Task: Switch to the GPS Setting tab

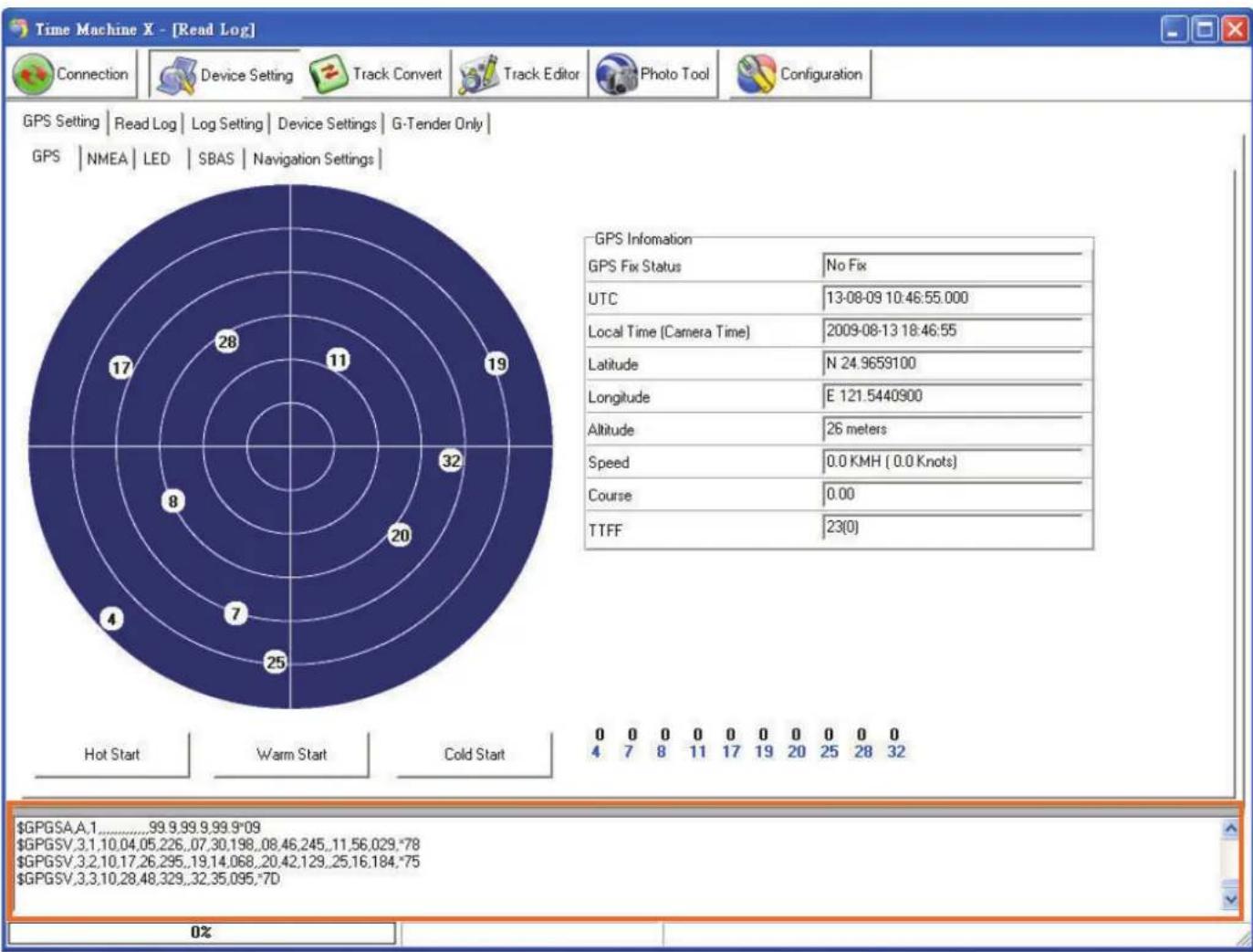Action: (61, 121)
